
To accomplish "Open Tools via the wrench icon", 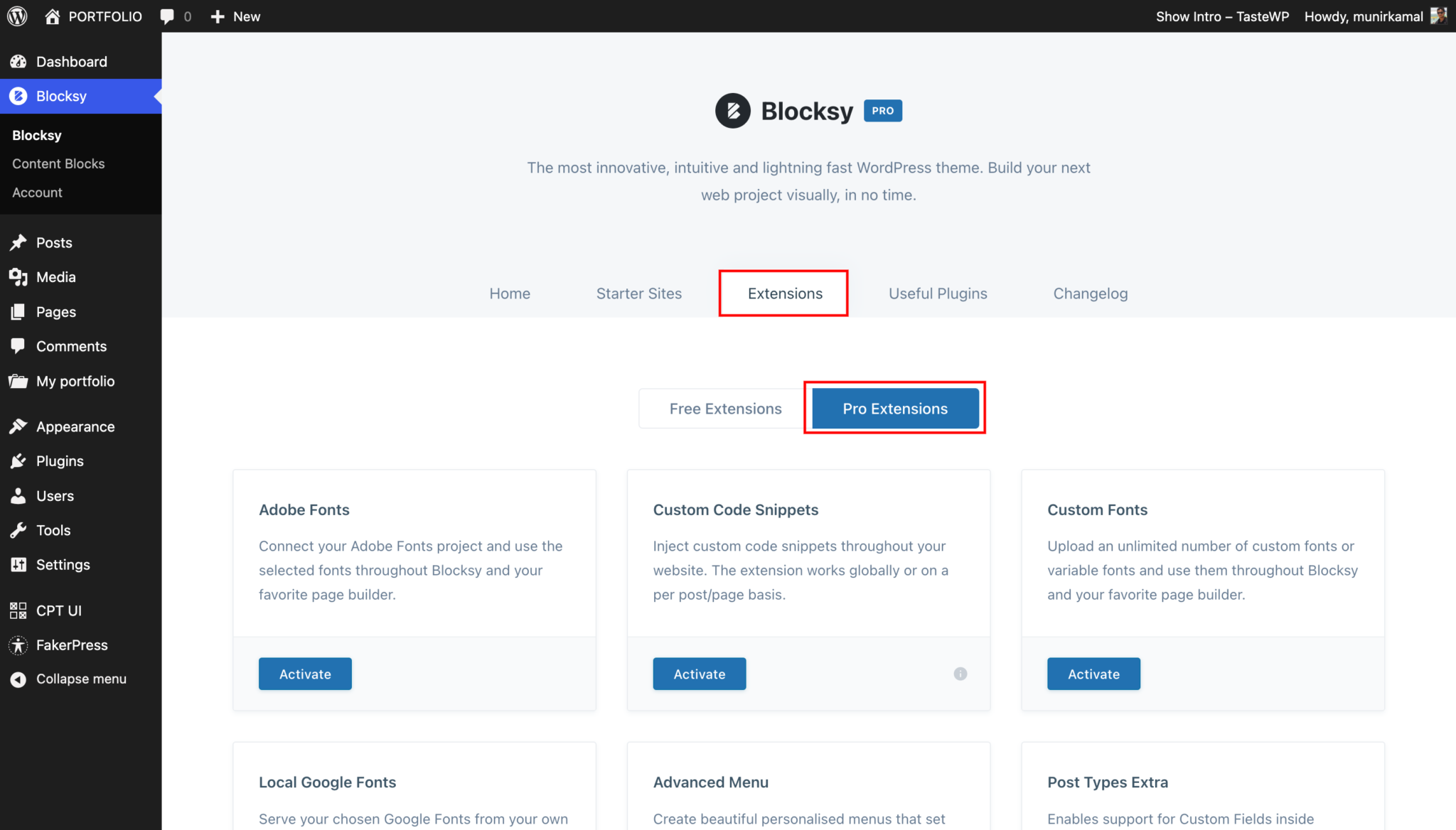I will coord(18,530).
